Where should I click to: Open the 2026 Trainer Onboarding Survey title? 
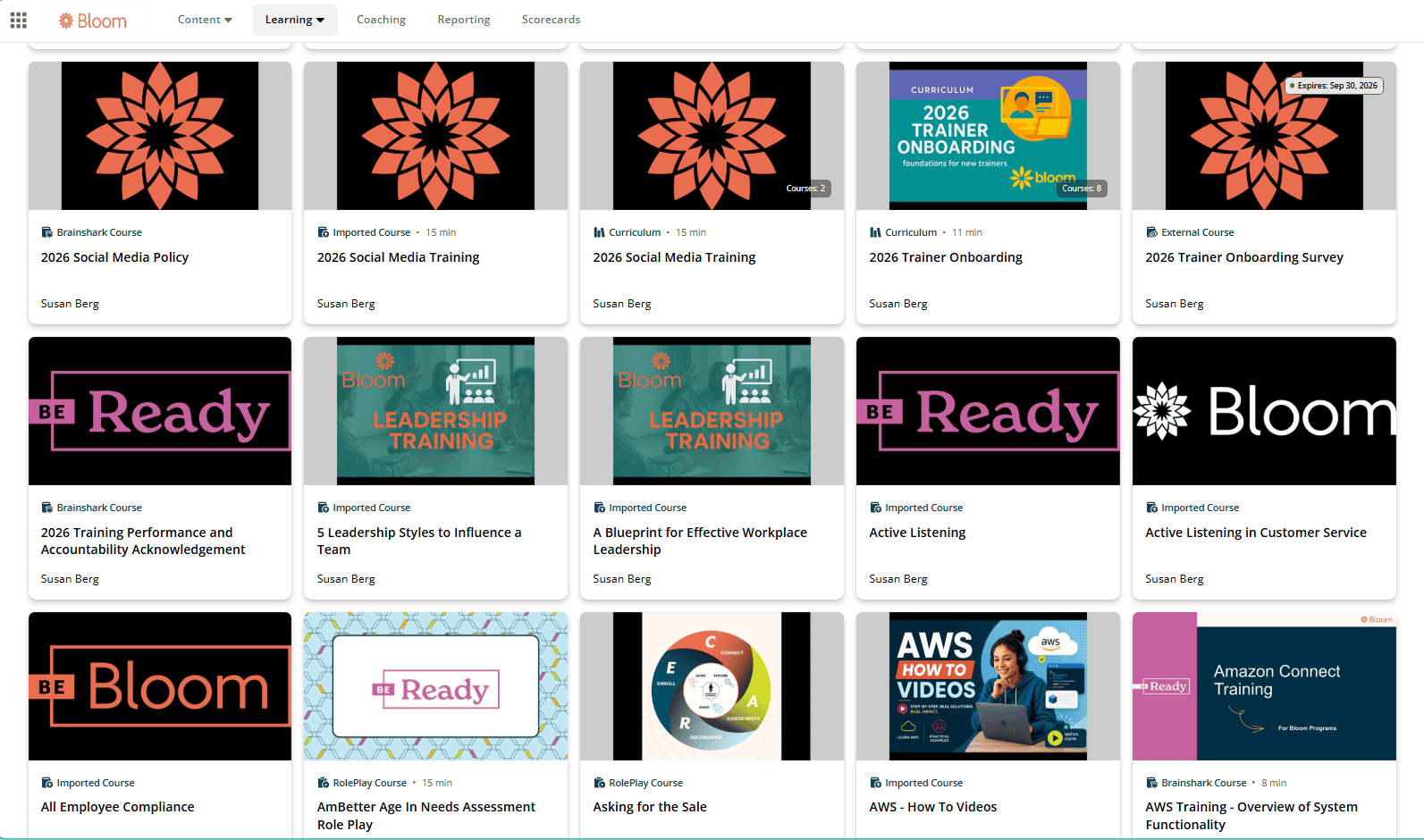[x=1244, y=257]
